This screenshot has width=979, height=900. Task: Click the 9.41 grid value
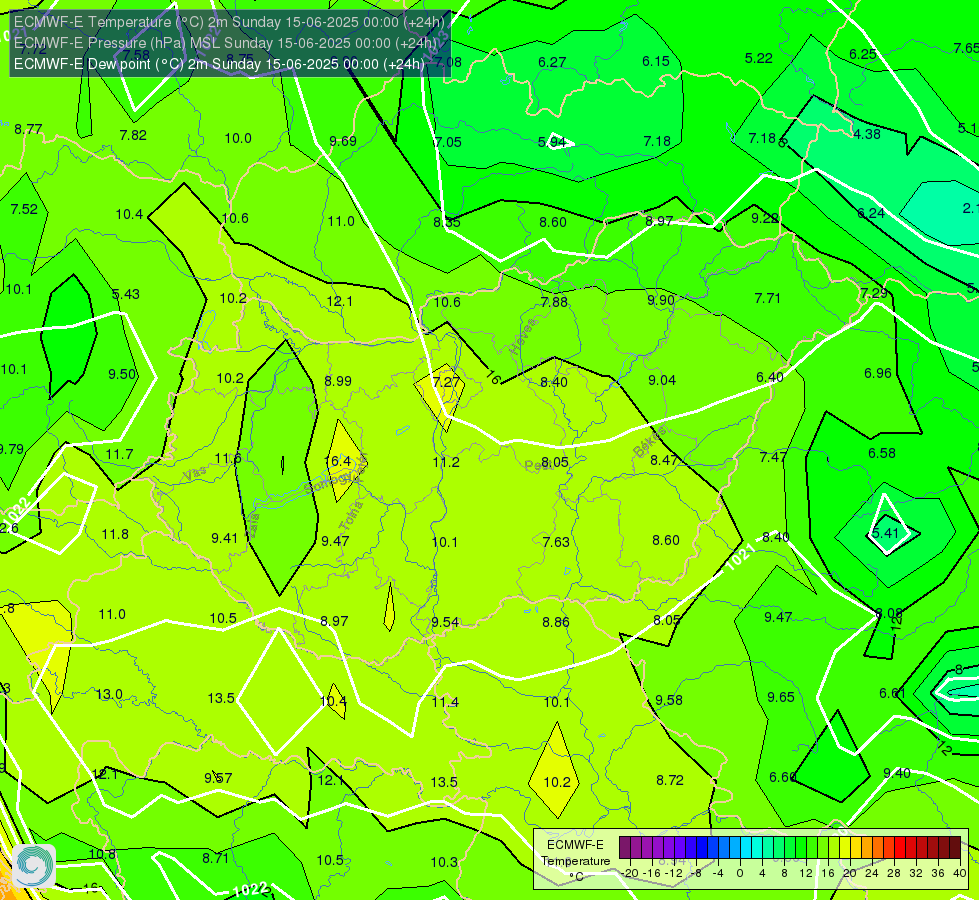pos(224,538)
